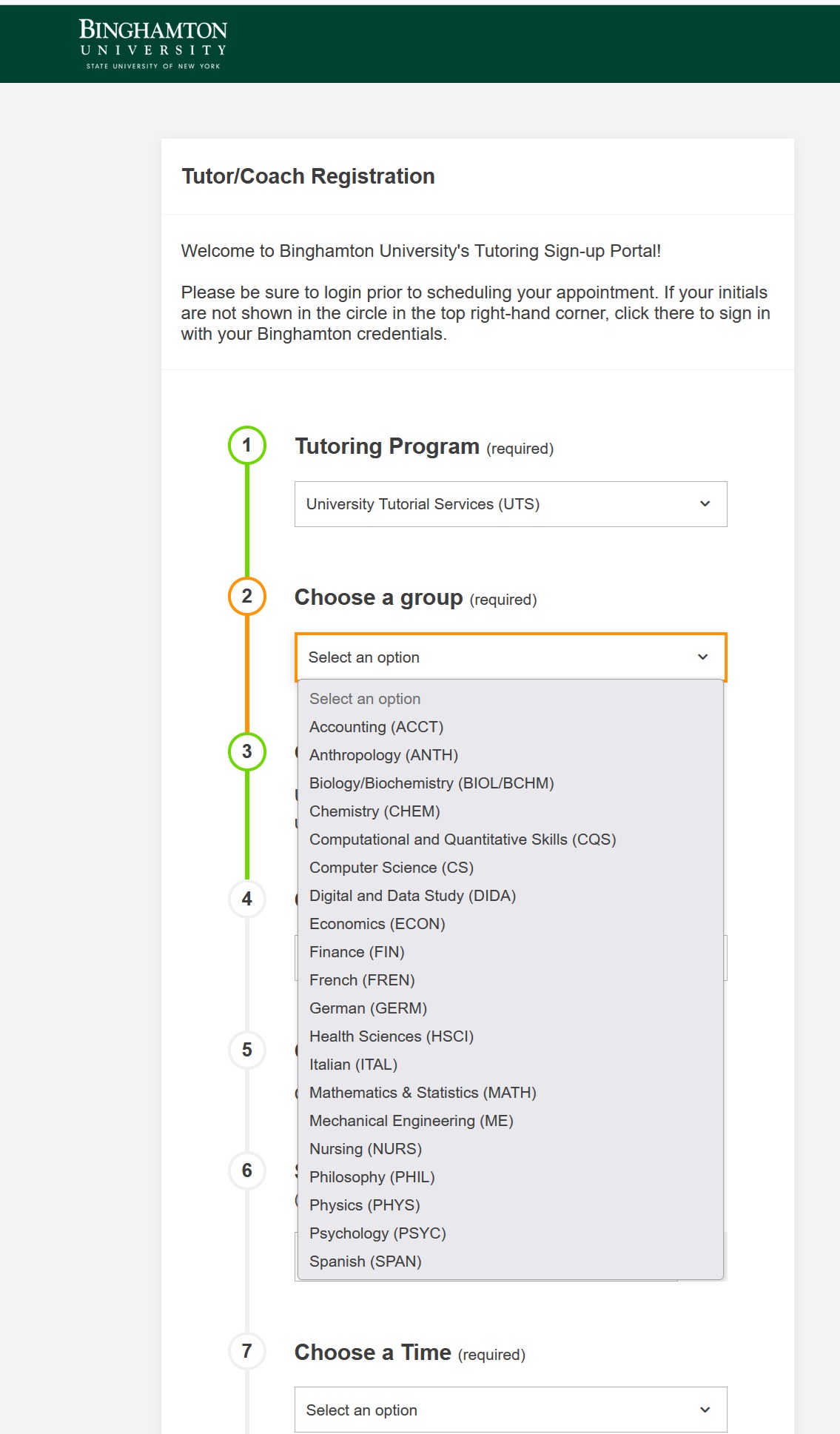The height and width of the screenshot is (1434, 840).
Task: Pick Economics (ECON) from the dropdown
Action: 377,924
